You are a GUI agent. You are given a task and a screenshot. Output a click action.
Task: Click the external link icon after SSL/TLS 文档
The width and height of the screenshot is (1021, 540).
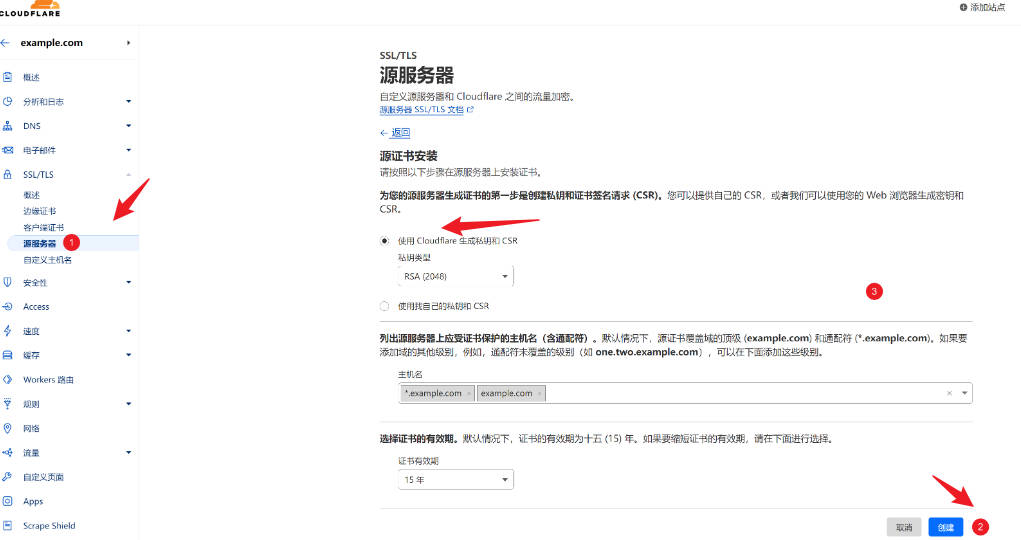tap(470, 109)
